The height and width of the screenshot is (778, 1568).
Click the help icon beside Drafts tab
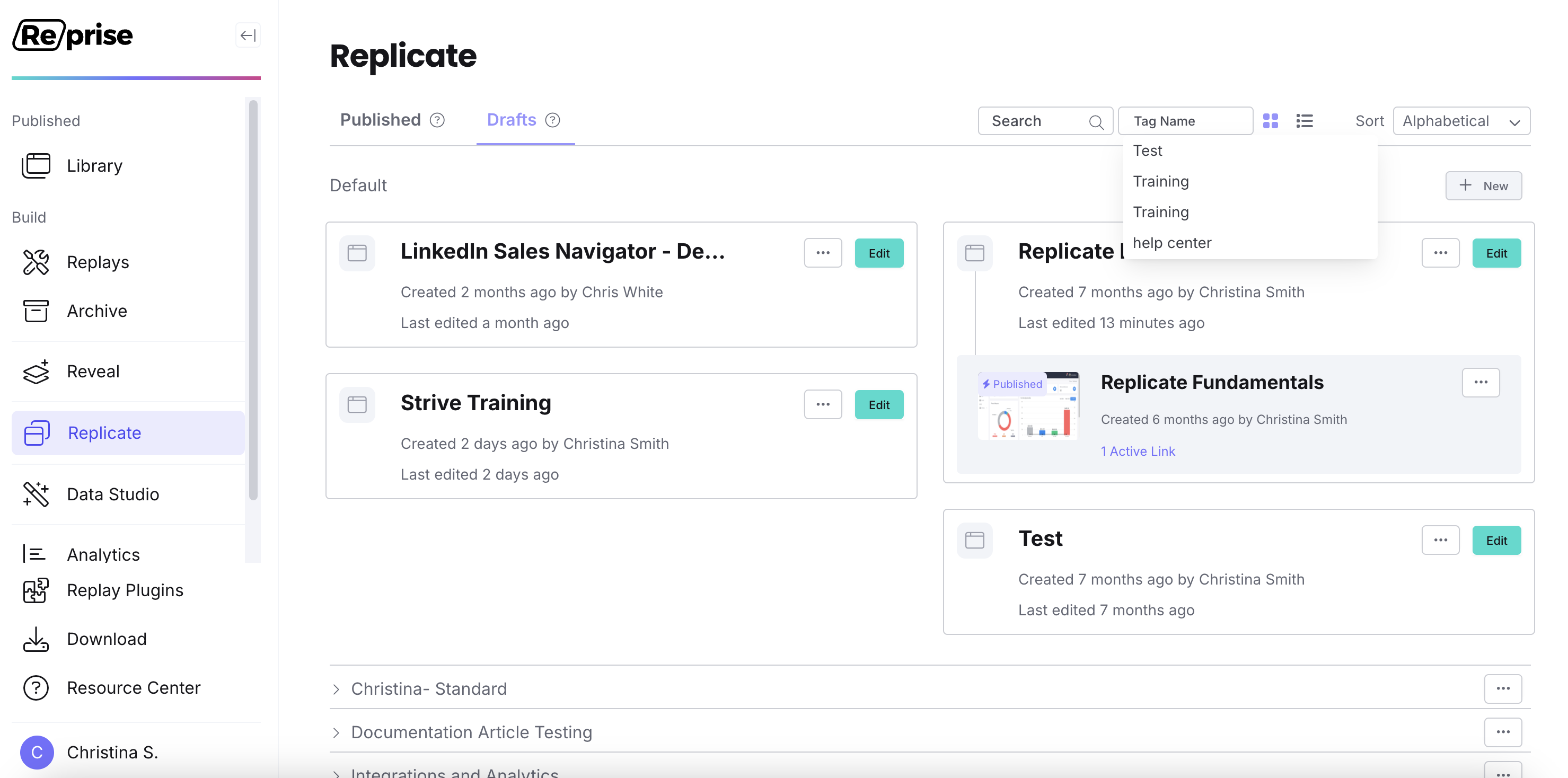click(x=552, y=120)
